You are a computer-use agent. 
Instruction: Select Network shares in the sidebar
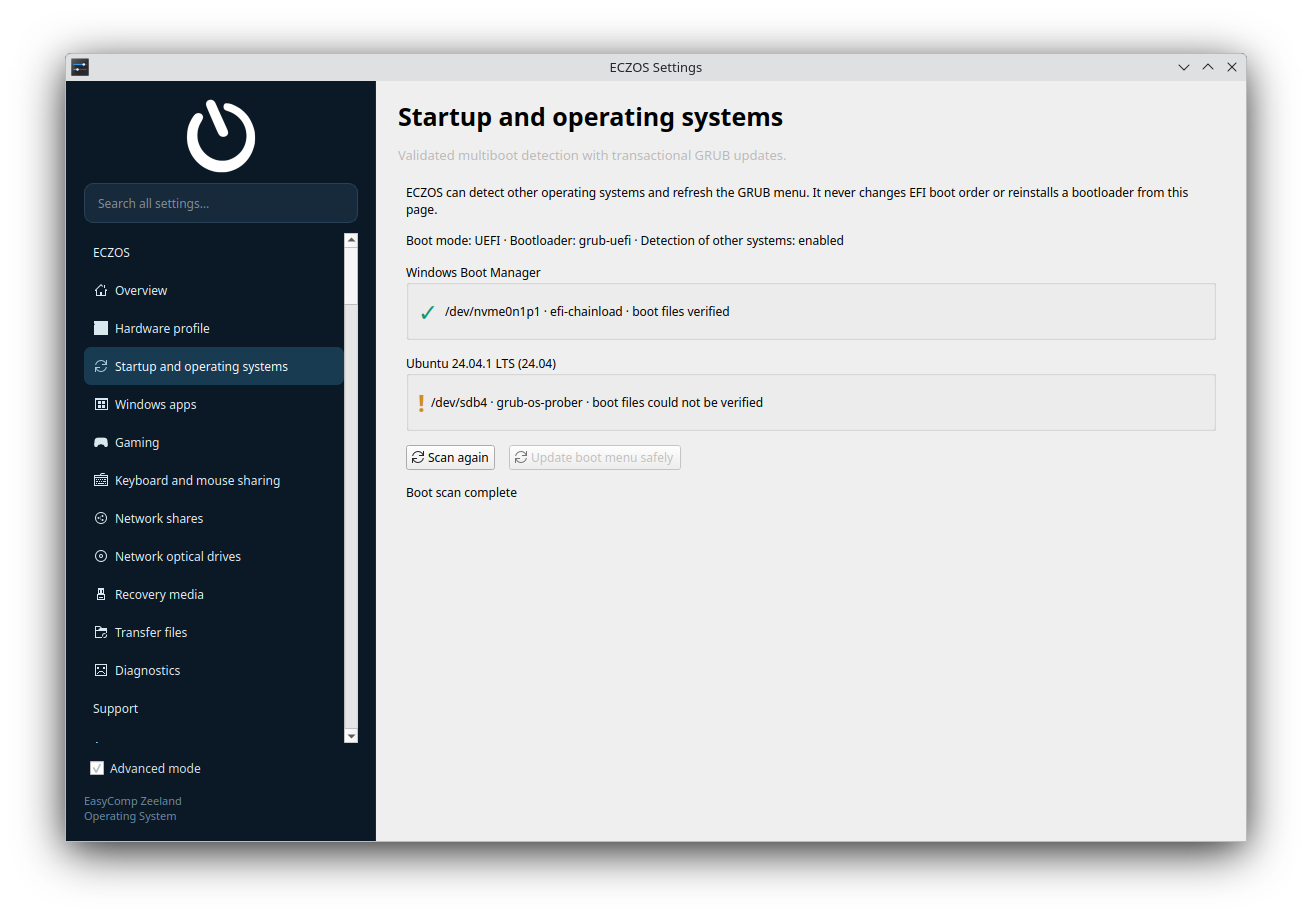pos(214,519)
